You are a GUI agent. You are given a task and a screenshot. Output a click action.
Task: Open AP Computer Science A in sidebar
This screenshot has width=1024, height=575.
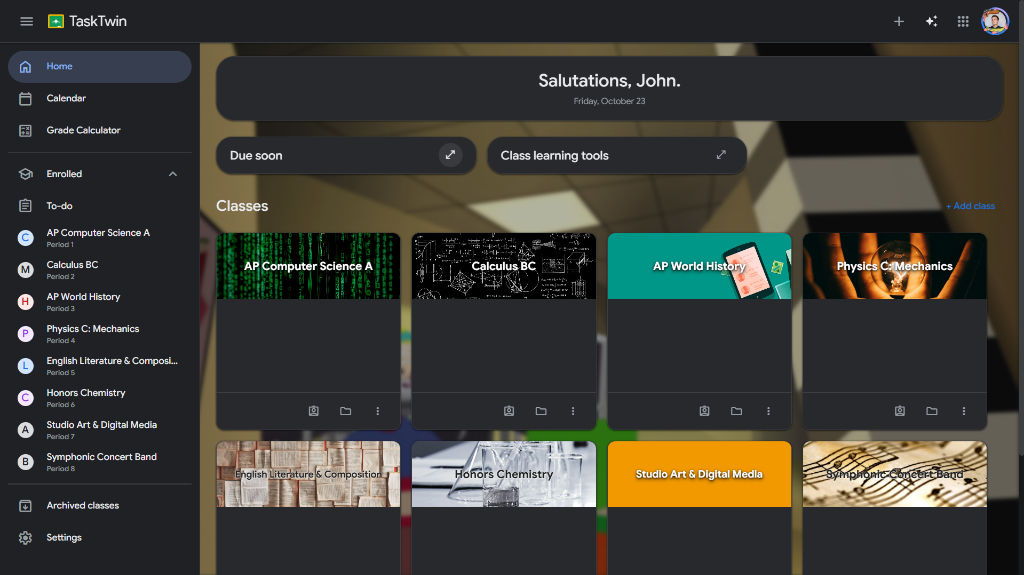coord(99,238)
